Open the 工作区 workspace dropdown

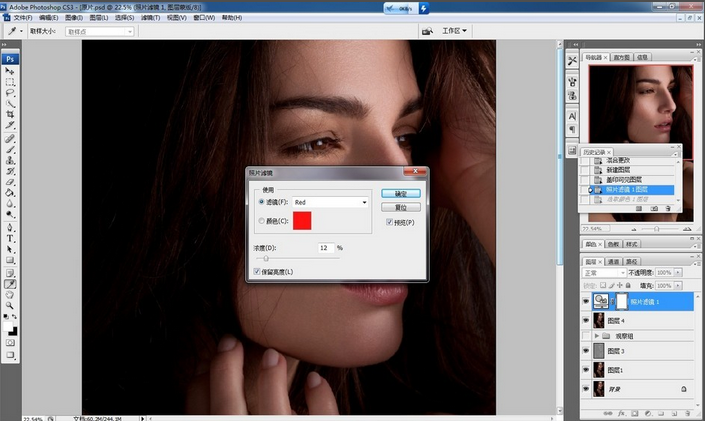455,31
